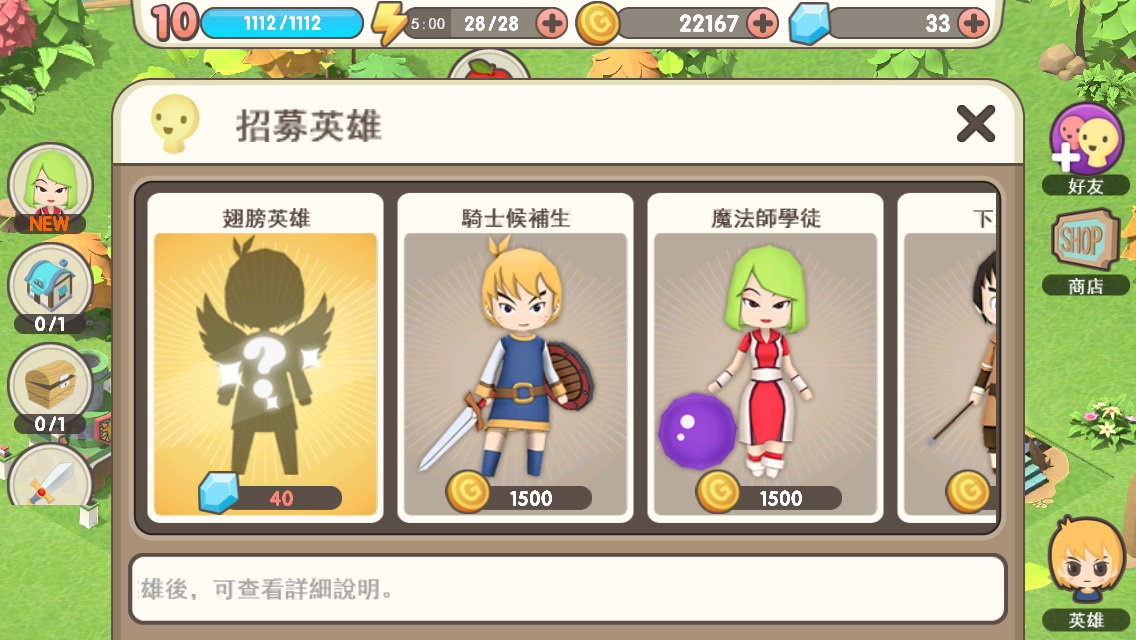Image resolution: width=1136 pixels, height=640 pixels.
Task: Close the 招募英雄 recruit window
Action: pos(975,123)
